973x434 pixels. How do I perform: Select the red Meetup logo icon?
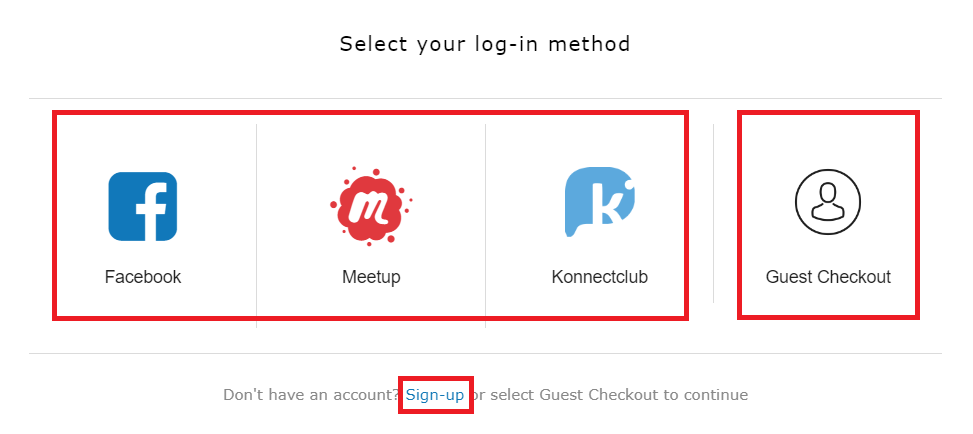coord(370,206)
